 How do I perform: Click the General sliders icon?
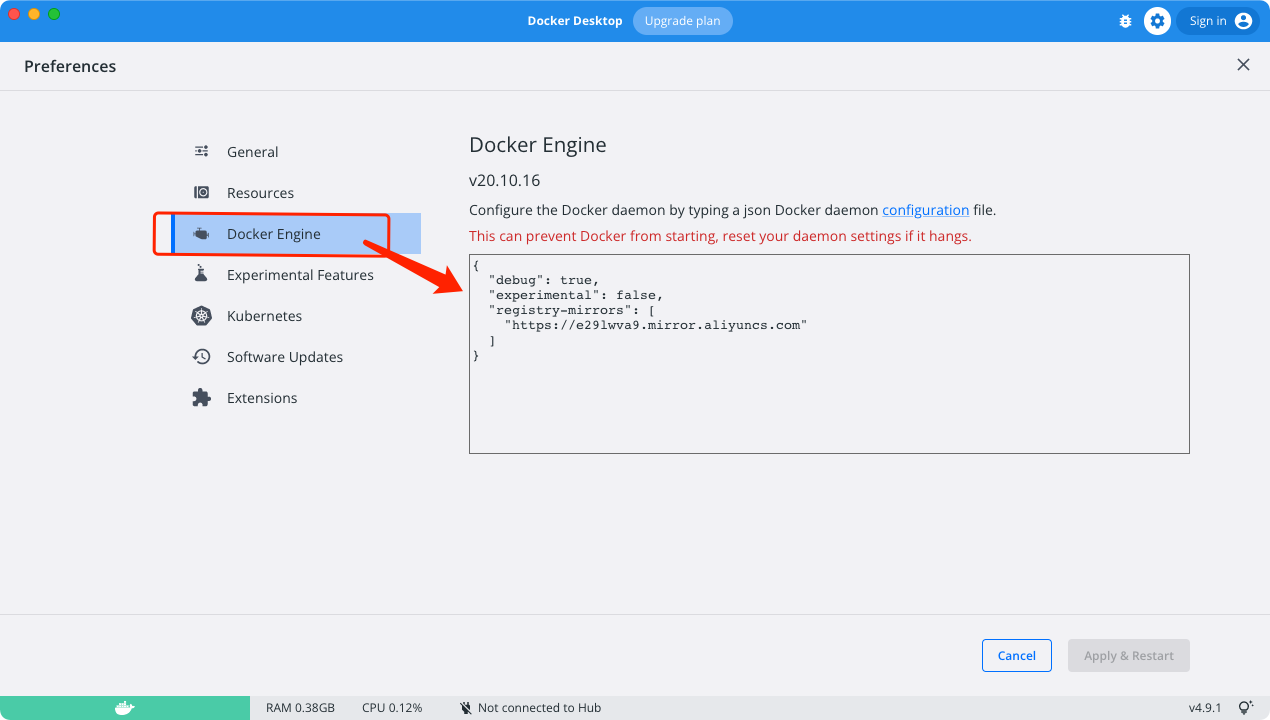pos(201,152)
